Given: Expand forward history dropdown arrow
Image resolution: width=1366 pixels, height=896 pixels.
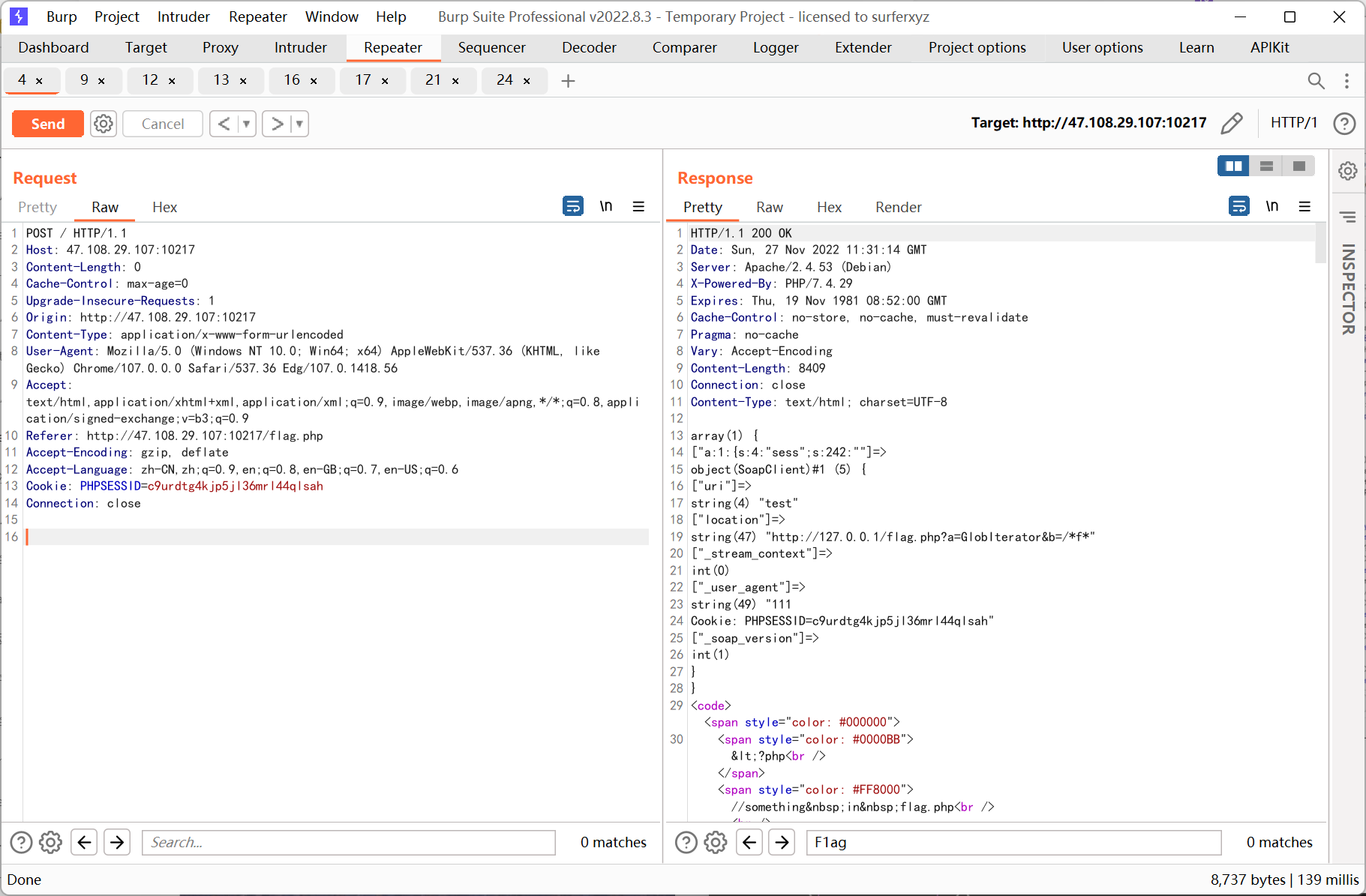Looking at the screenshot, I should point(299,124).
